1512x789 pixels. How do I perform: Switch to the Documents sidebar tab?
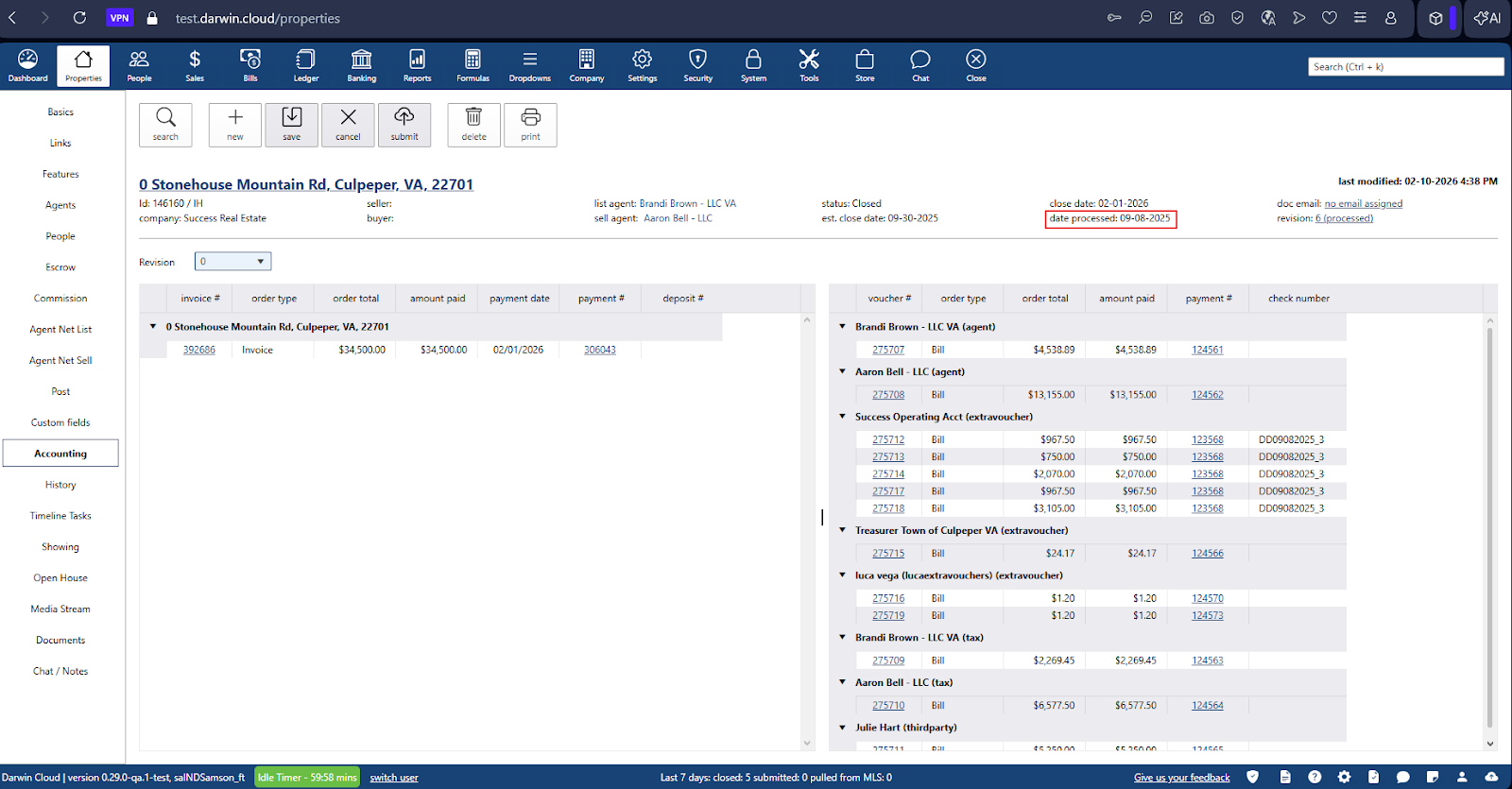(60, 641)
